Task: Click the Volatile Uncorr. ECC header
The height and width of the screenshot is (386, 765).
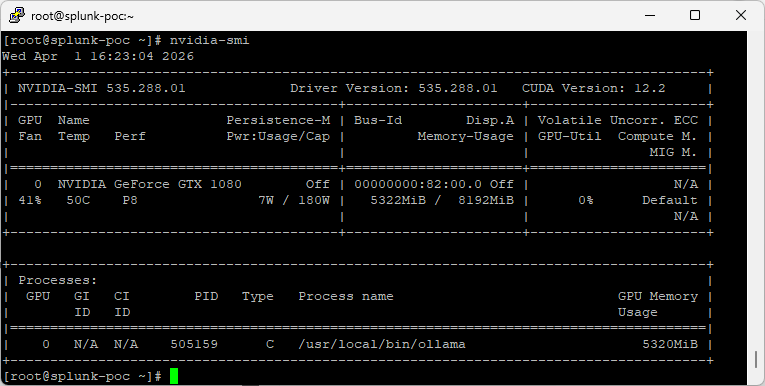Action: [x=618, y=120]
